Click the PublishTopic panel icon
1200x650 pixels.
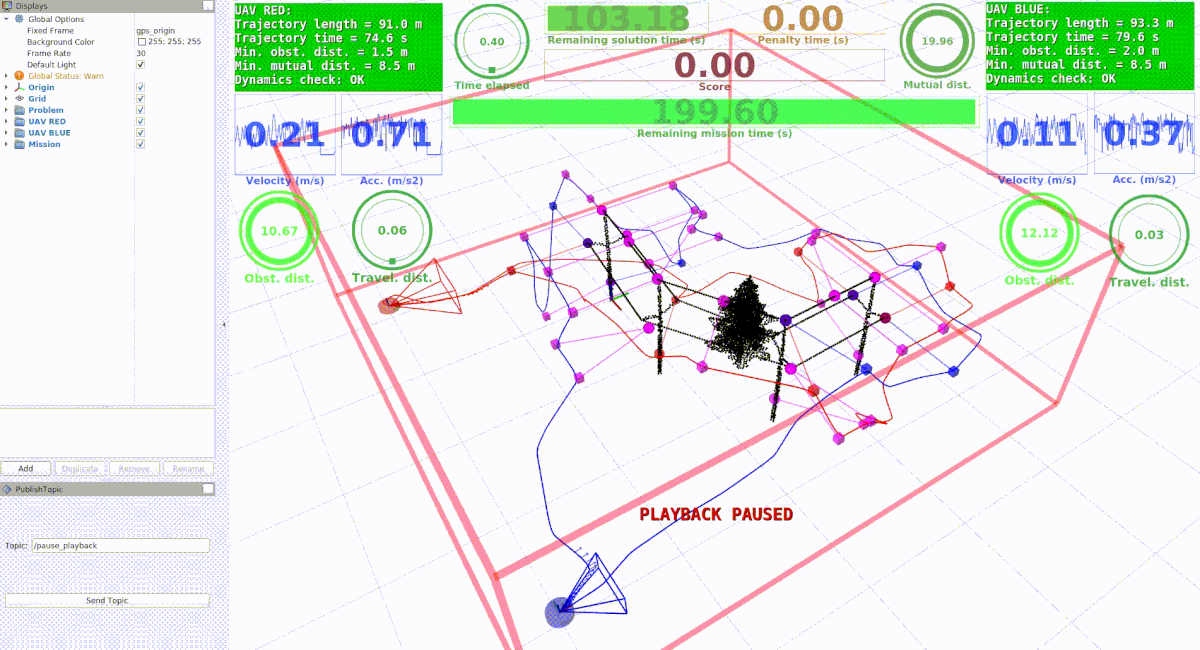point(7,490)
